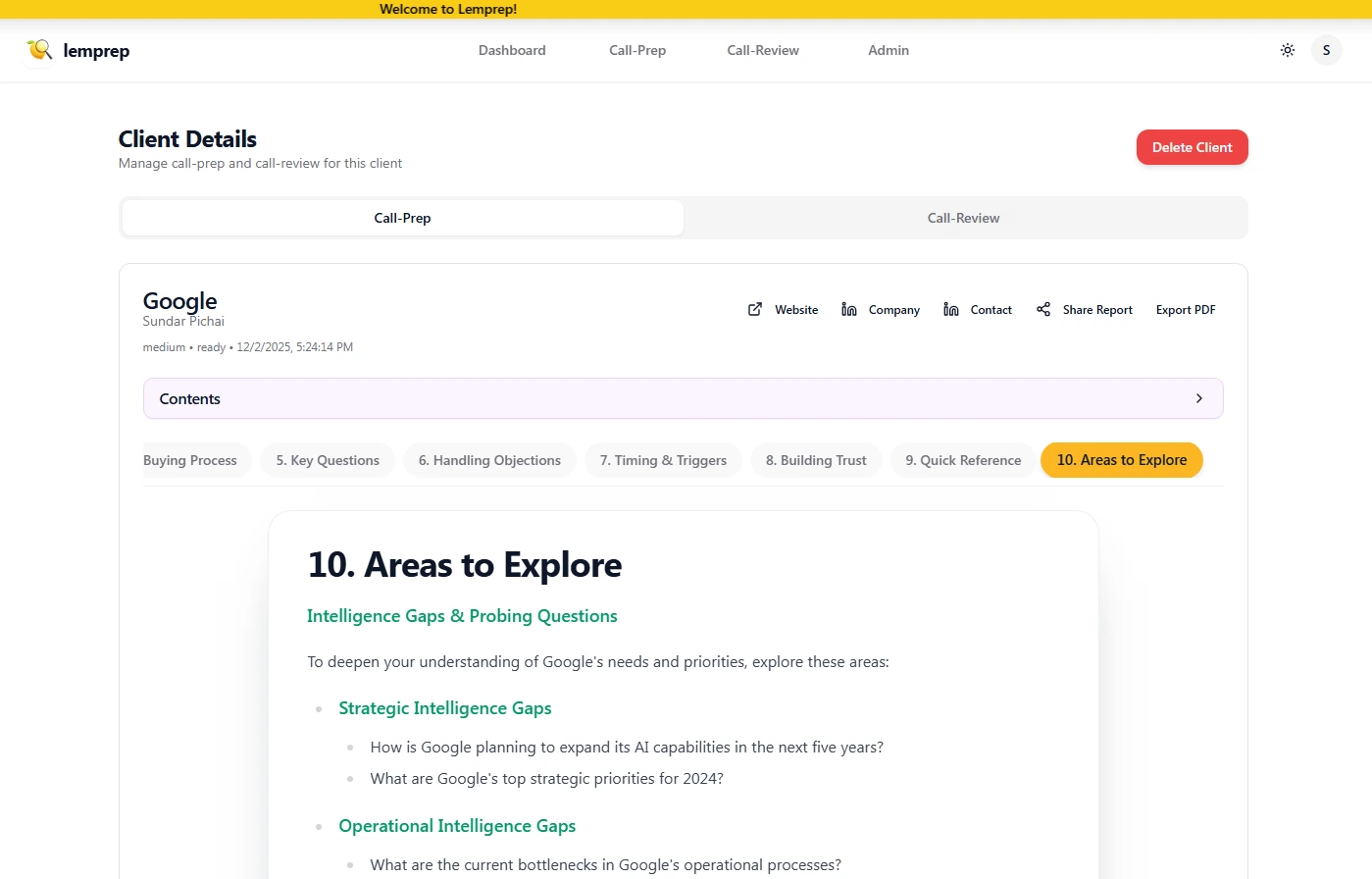Select the Call-Prep tab

tap(402, 218)
